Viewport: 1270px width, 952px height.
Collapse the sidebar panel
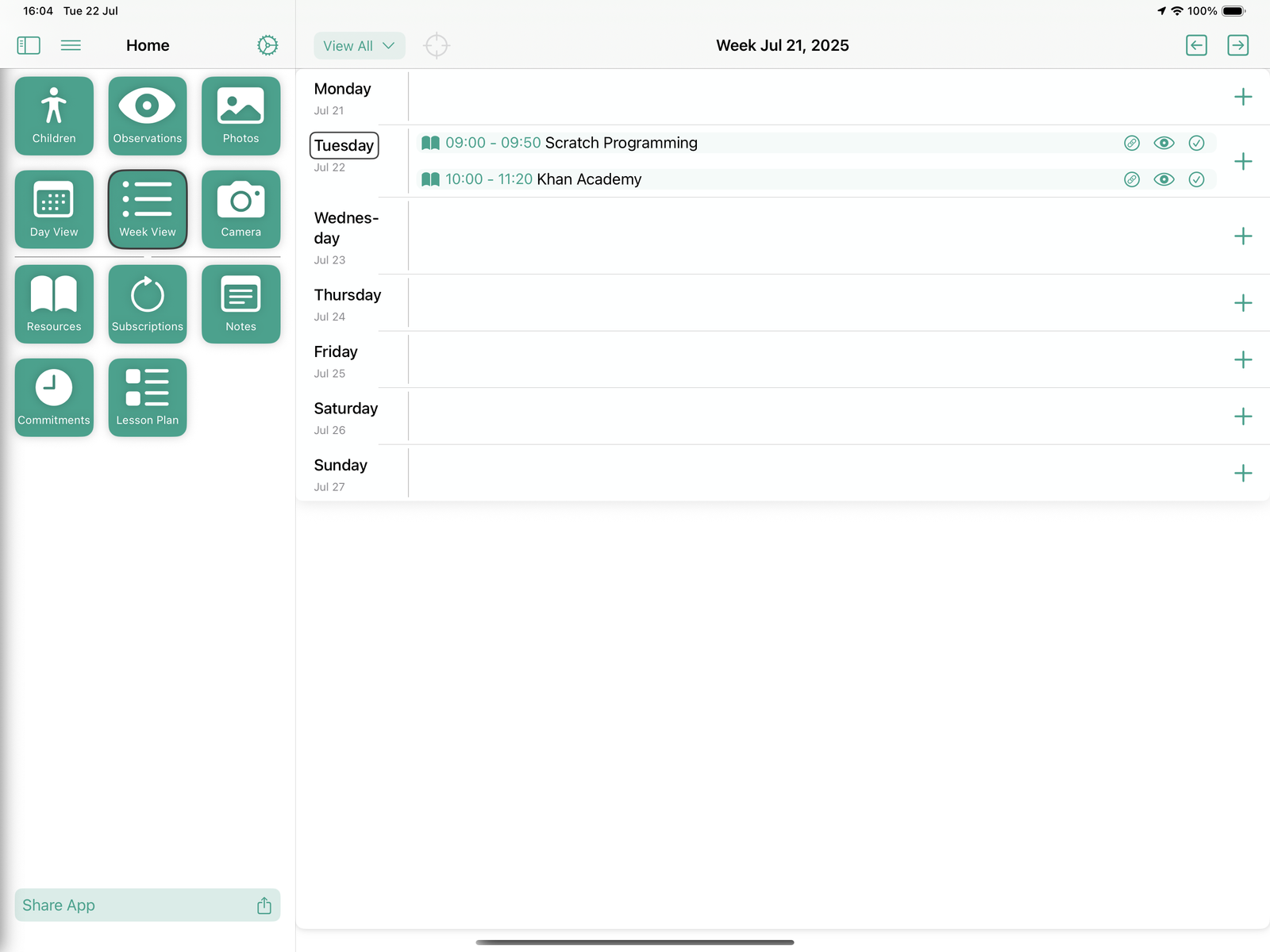(x=29, y=45)
